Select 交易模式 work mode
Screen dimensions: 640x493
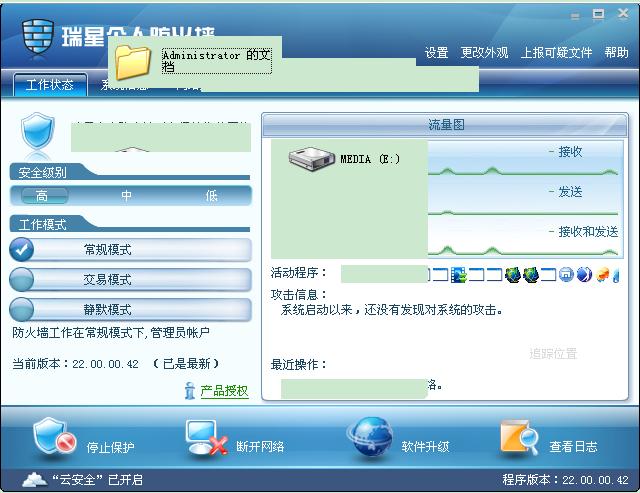[130, 280]
